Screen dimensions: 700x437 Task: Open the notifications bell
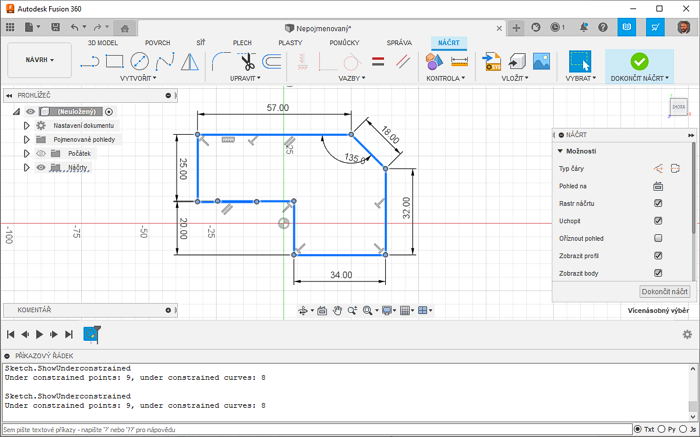(x=583, y=27)
